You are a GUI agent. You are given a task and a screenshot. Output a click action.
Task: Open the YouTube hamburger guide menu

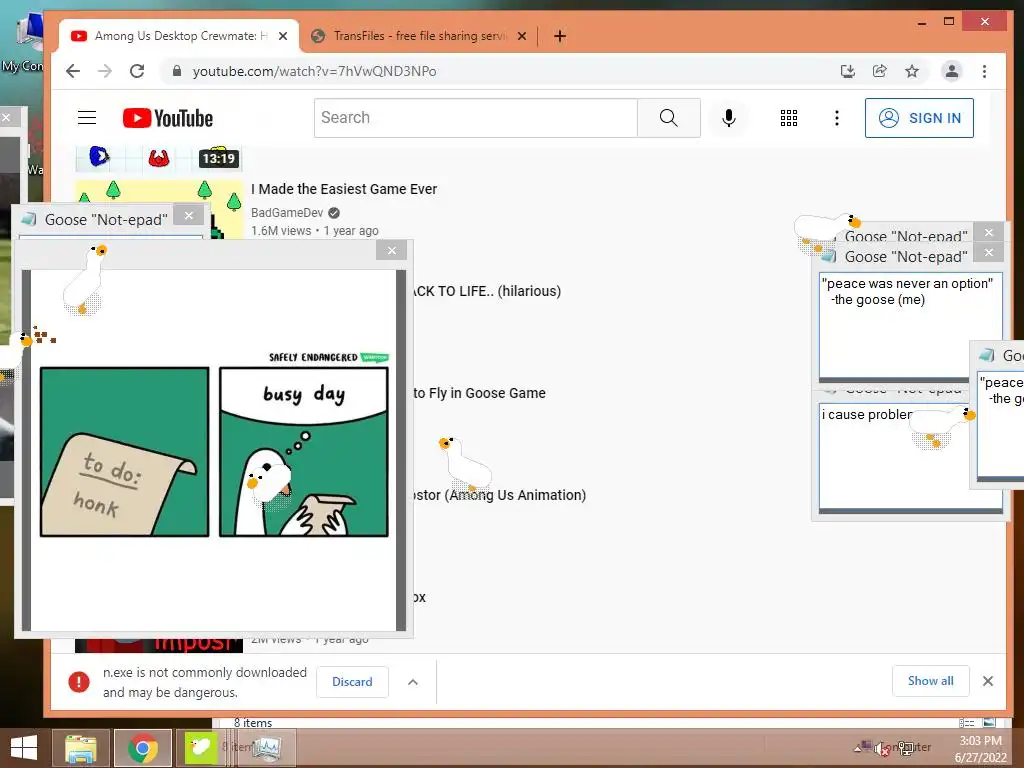(87, 118)
